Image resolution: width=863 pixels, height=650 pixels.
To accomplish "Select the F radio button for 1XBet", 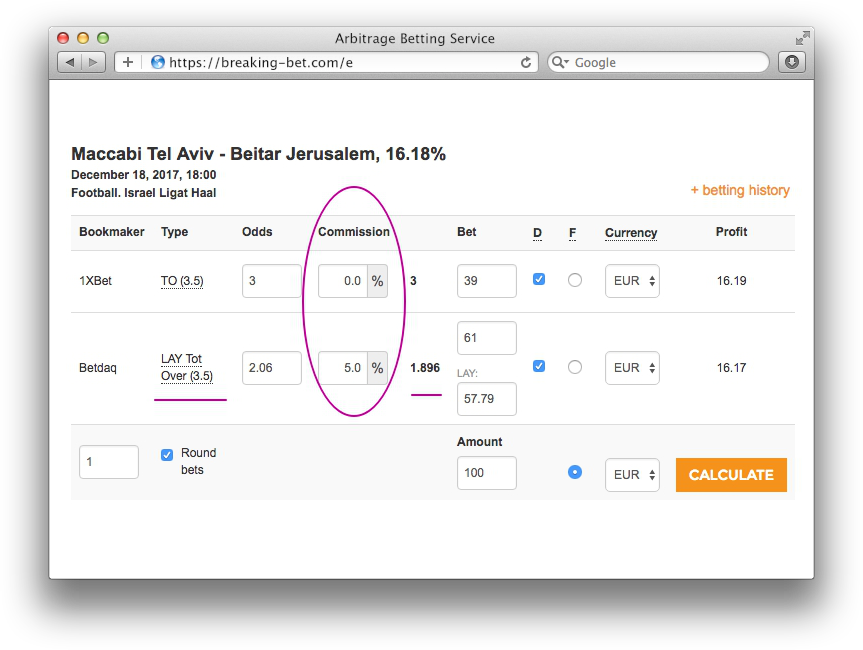I will (x=575, y=280).
